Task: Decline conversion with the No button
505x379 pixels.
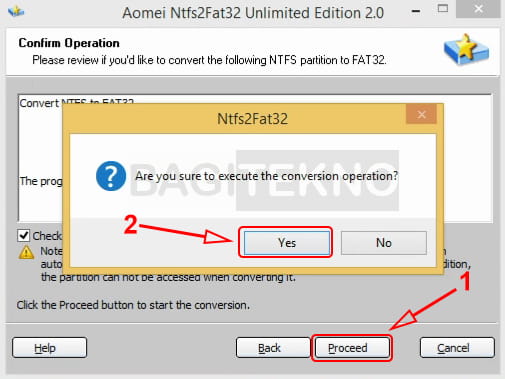Action: coord(384,243)
